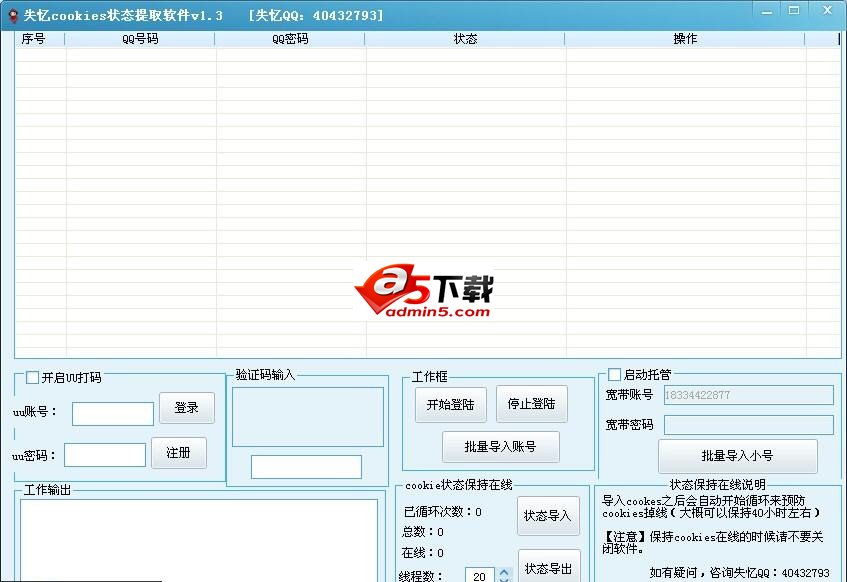Click the 已循环次数：0 text
Screen dimensions: 847x582
(x=443, y=511)
